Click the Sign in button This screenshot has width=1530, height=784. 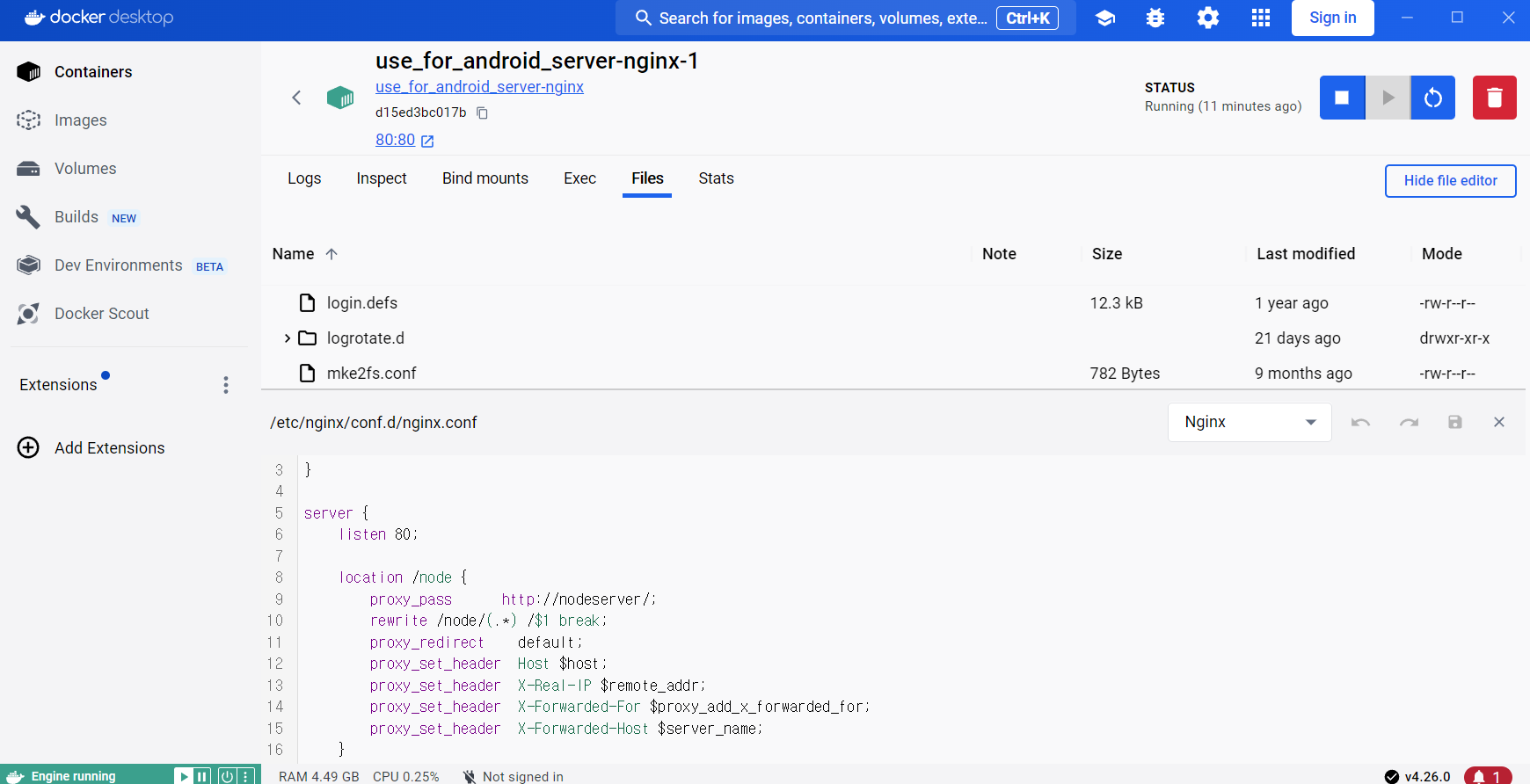pos(1333,18)
